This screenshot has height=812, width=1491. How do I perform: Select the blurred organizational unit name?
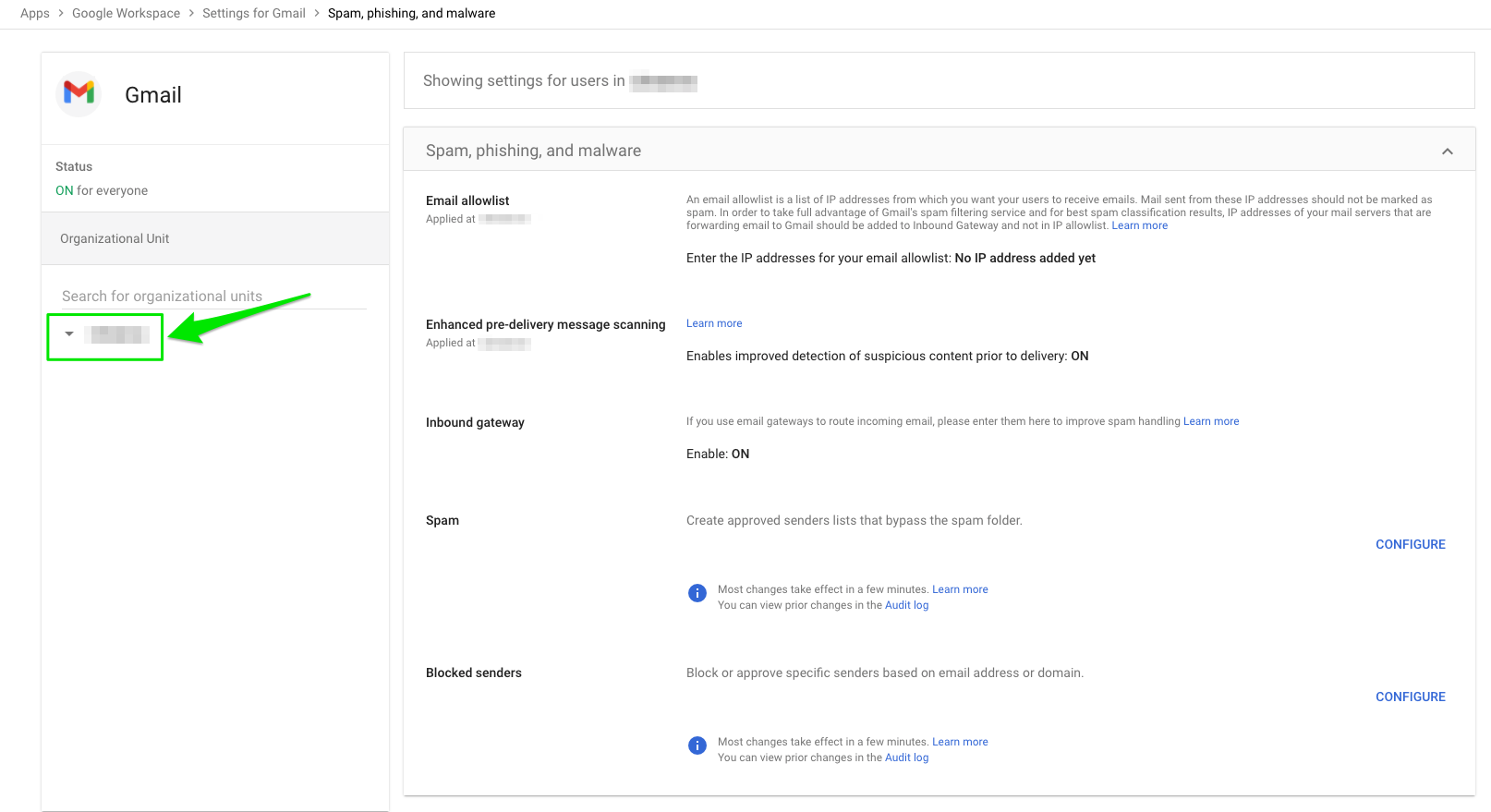tap(117, 334)
